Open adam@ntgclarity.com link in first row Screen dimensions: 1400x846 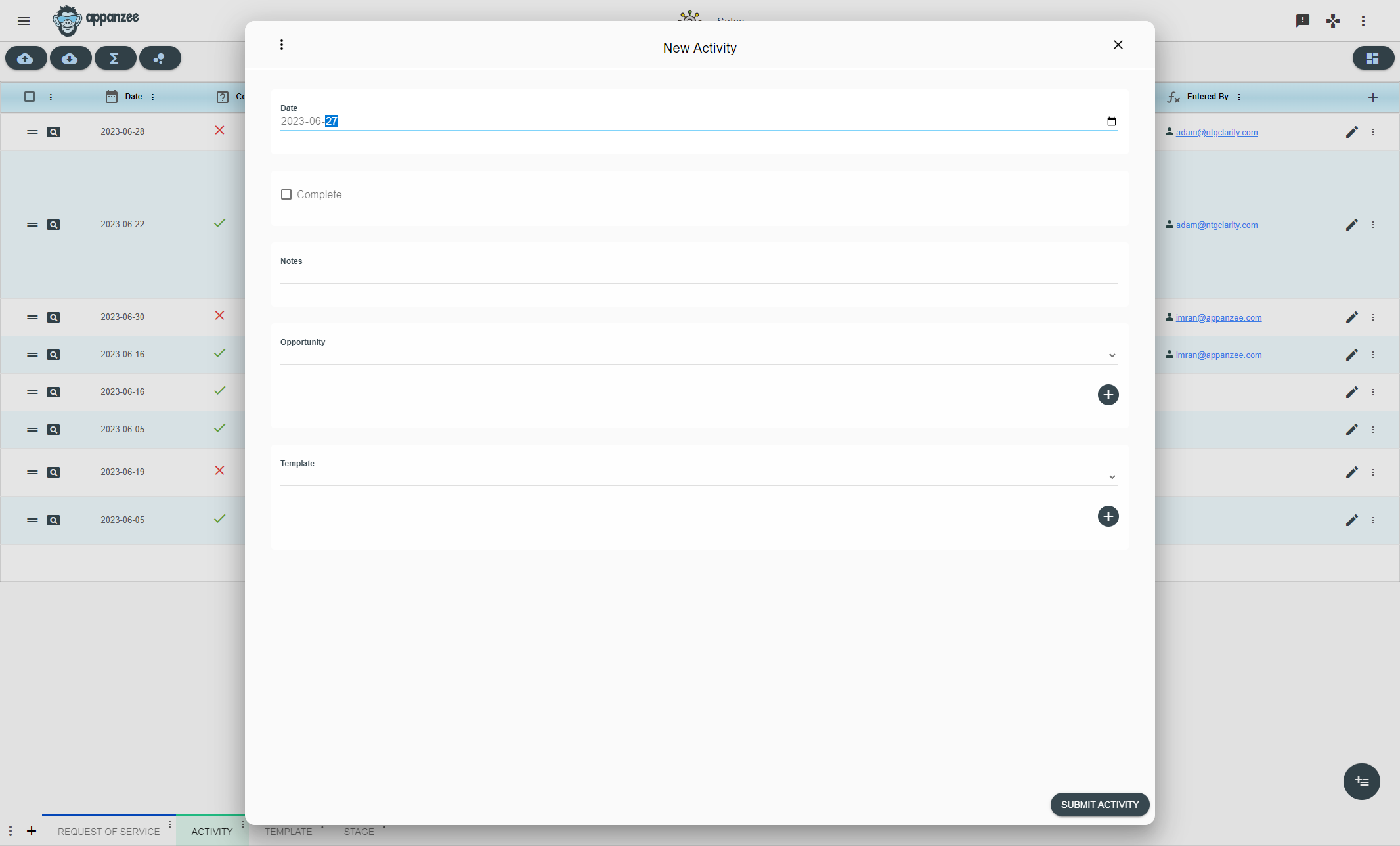tap(1217, 133)
